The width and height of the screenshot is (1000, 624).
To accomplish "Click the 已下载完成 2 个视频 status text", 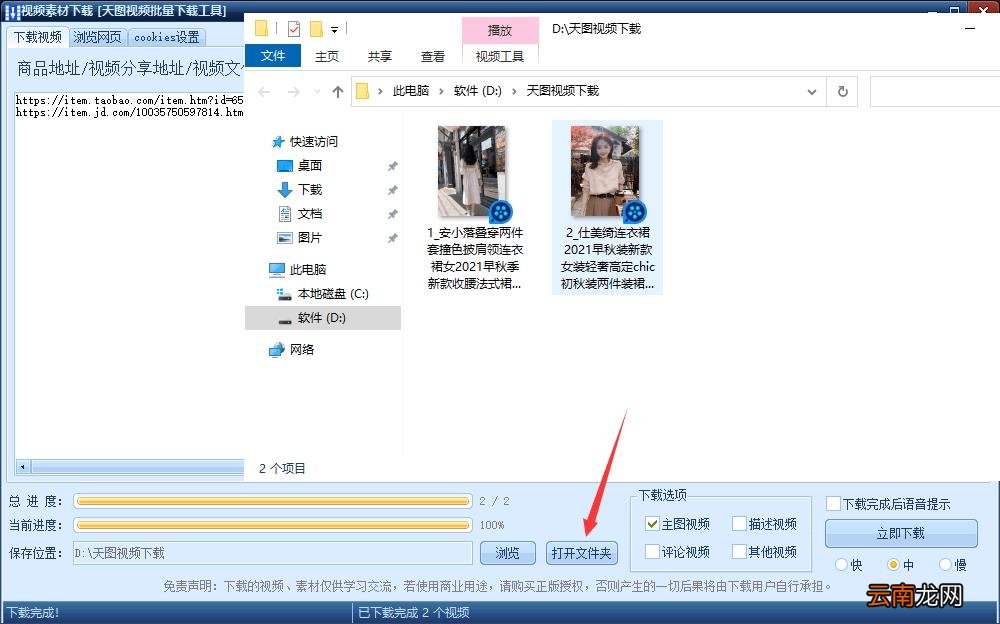I will tap(414, 613).
